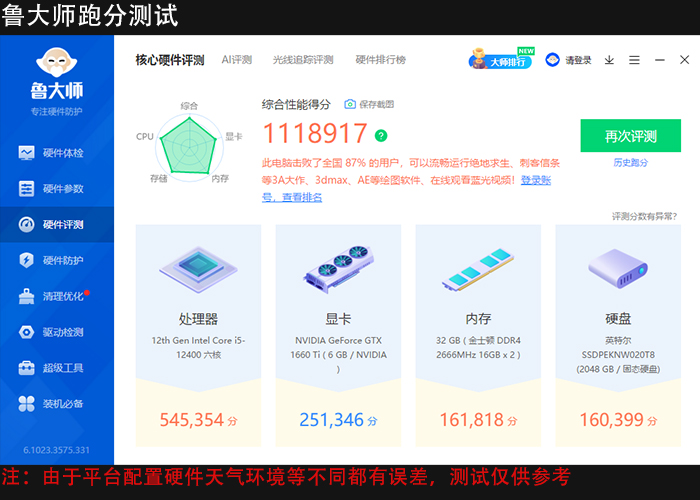Switch to 核心硬件评测 tab
This screenshot has height=500, width=700.
coord(170,60)
